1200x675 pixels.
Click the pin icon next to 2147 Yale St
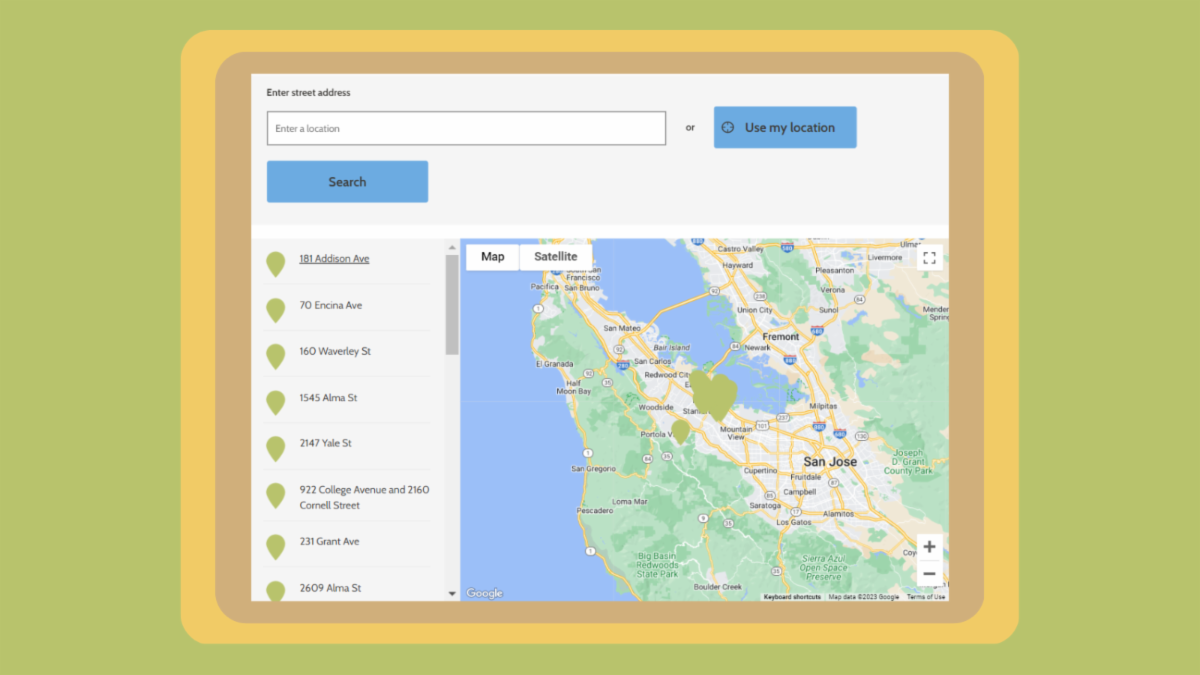click(275, 448)
